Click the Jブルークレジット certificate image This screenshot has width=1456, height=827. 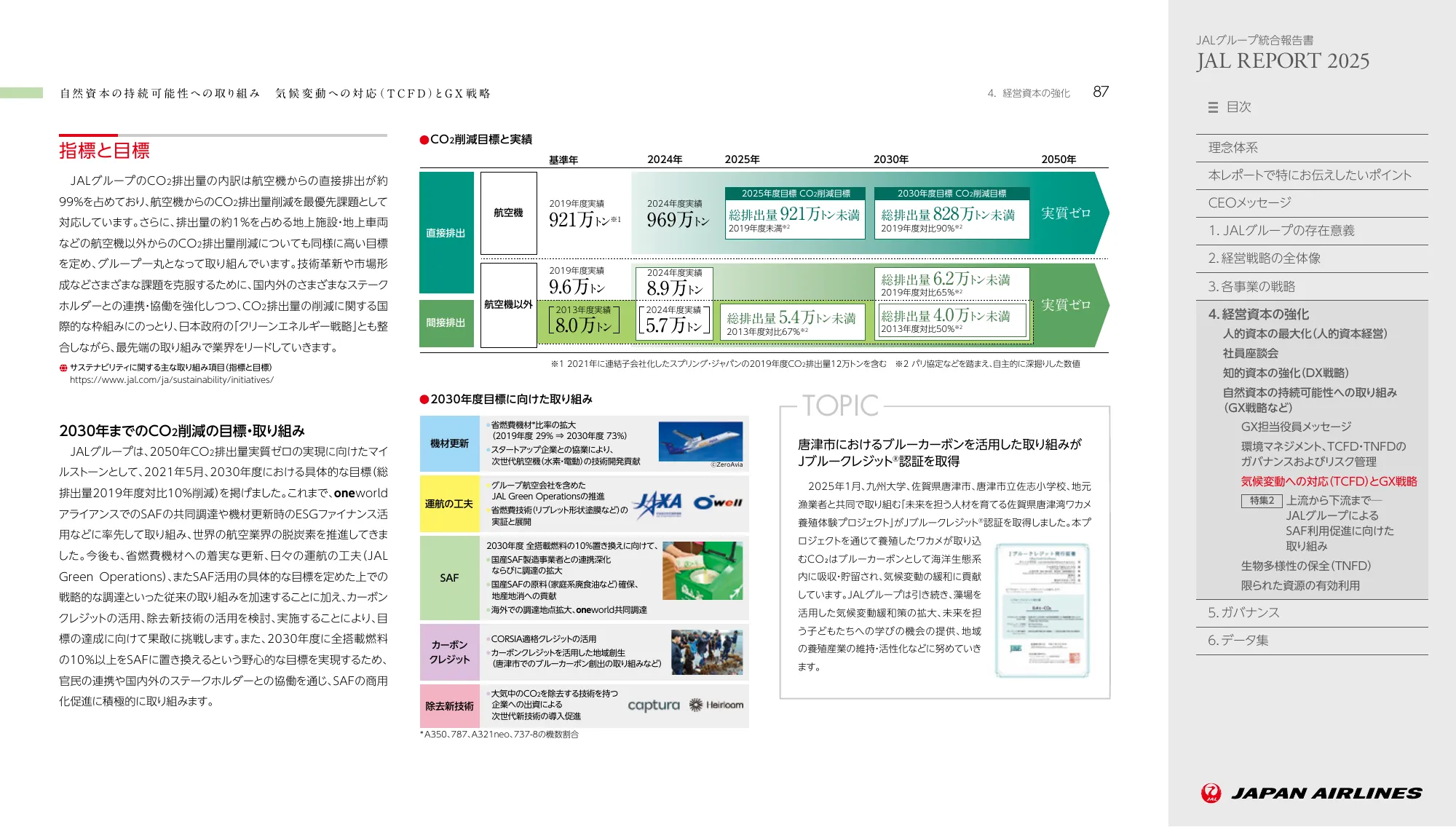click(1042, 611)
